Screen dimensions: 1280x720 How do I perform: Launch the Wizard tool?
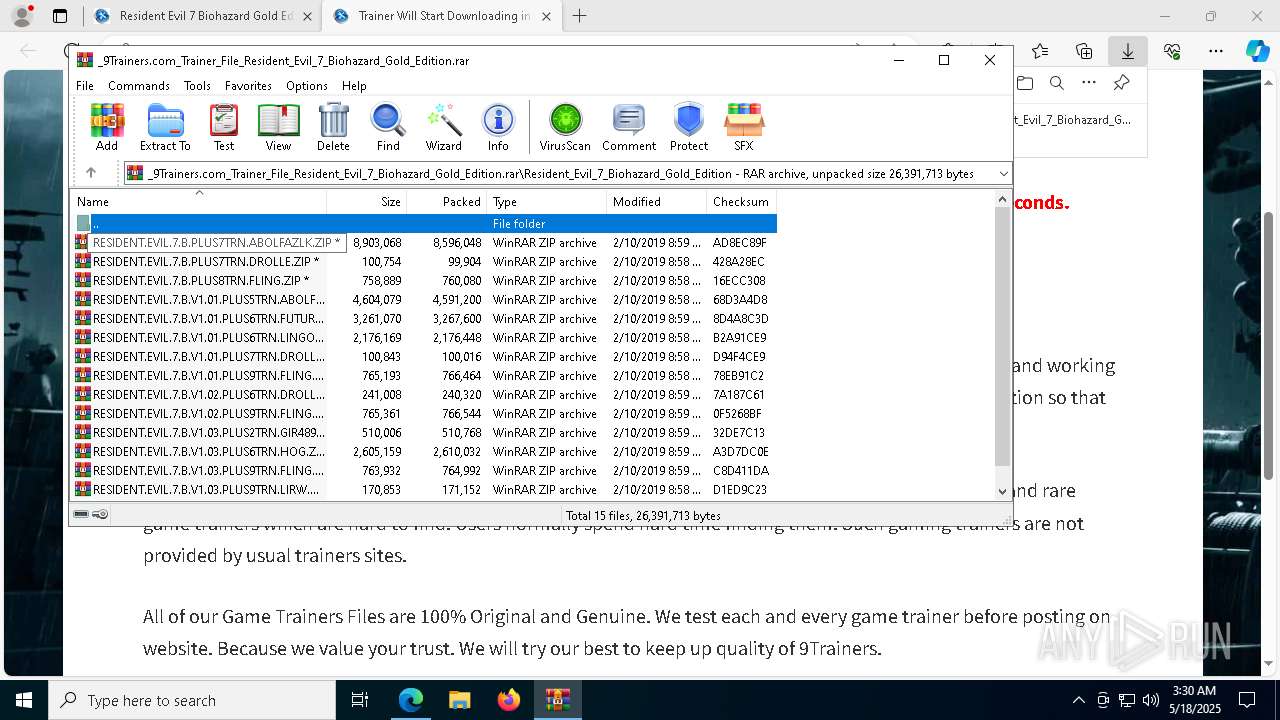(443, 127)
